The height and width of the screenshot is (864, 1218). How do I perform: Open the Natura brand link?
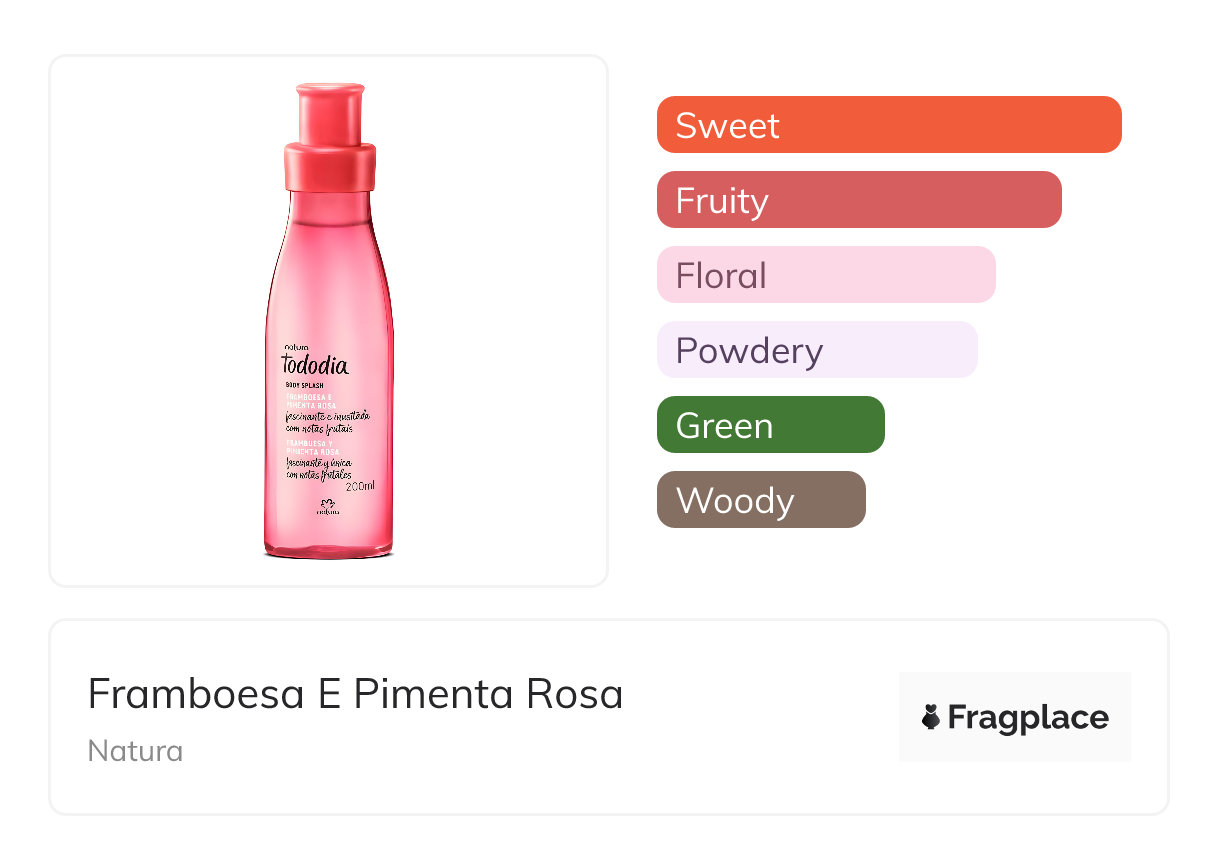[x=135, y=750]
